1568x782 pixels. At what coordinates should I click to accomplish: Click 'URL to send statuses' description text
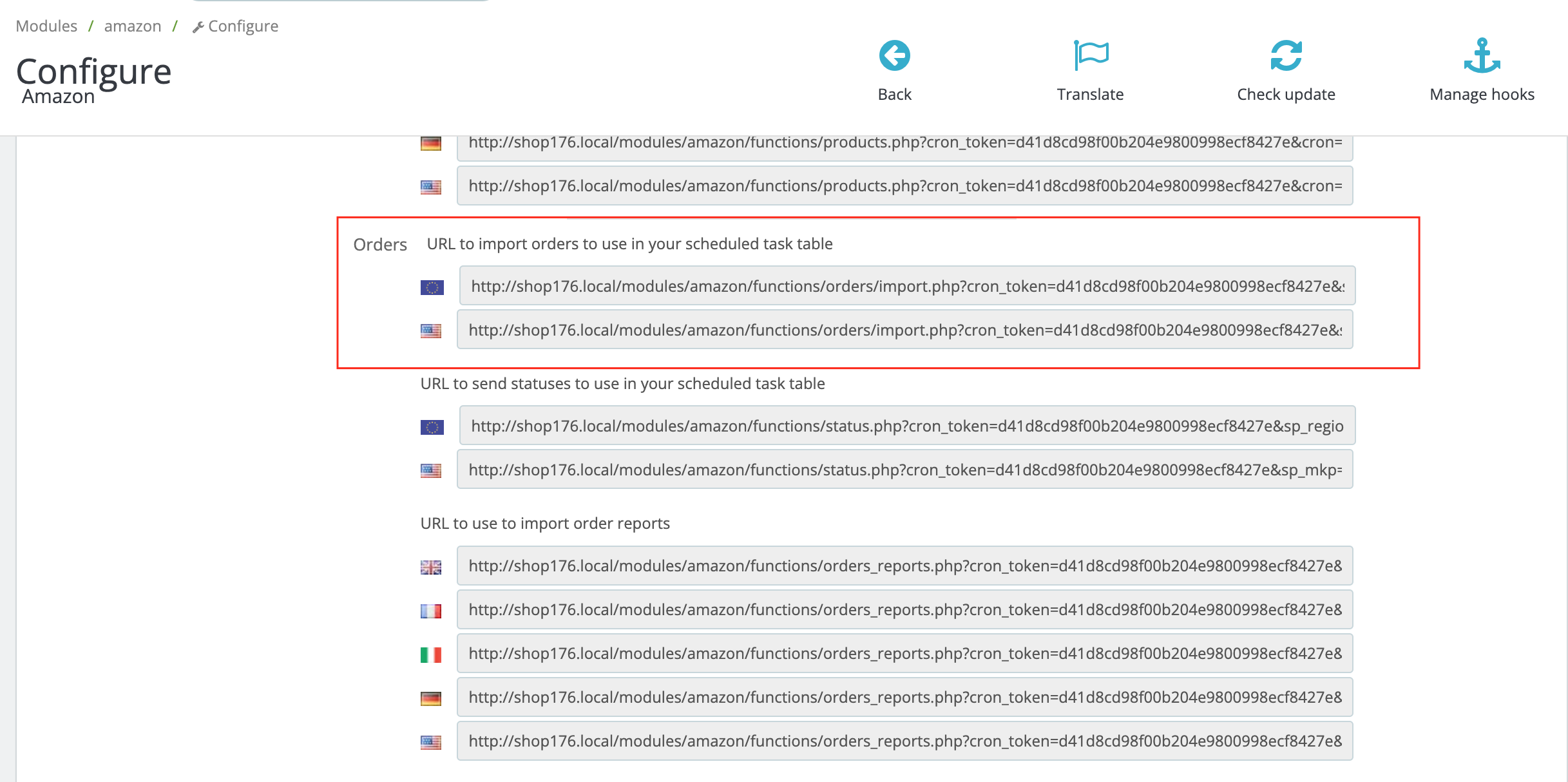point(622,383)
